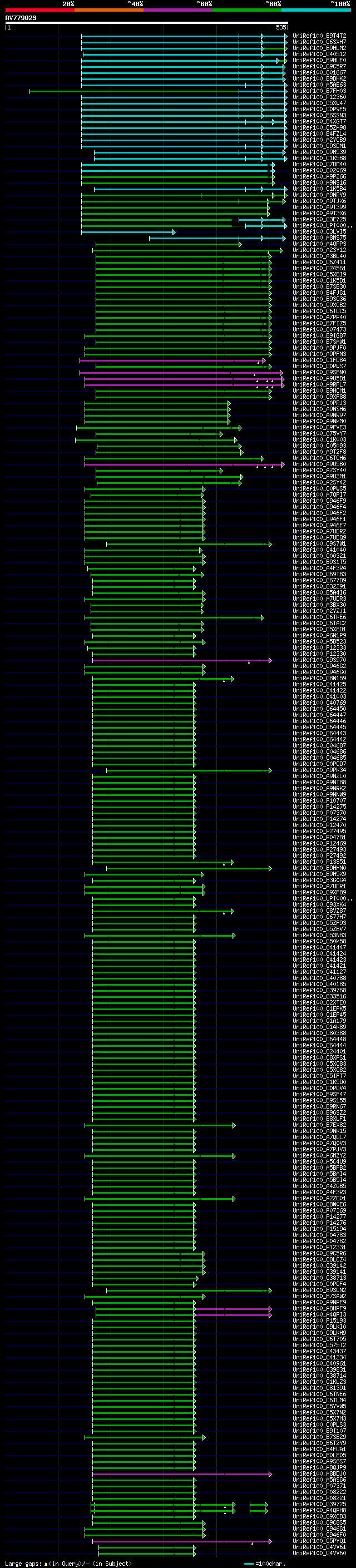Open hit UniRef100_A4QPP3
Screen dimensions: 356x1568
(x=319, y=244)
